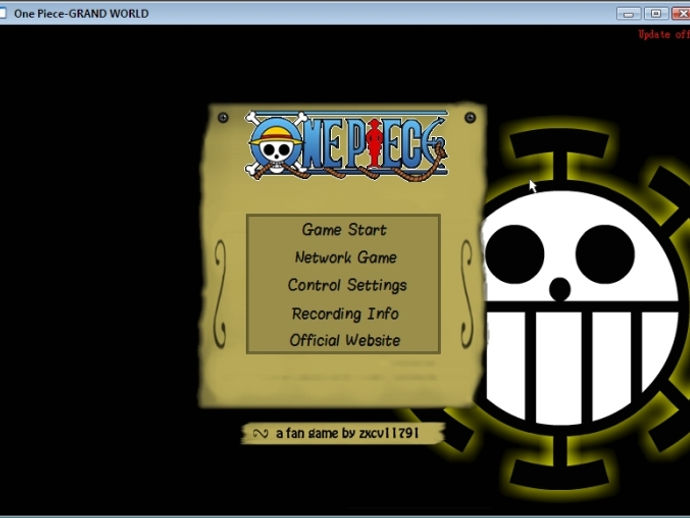Screen dimensions: 690x518
Task: Click the straw hat skull in logo
Action: (276, 147)
